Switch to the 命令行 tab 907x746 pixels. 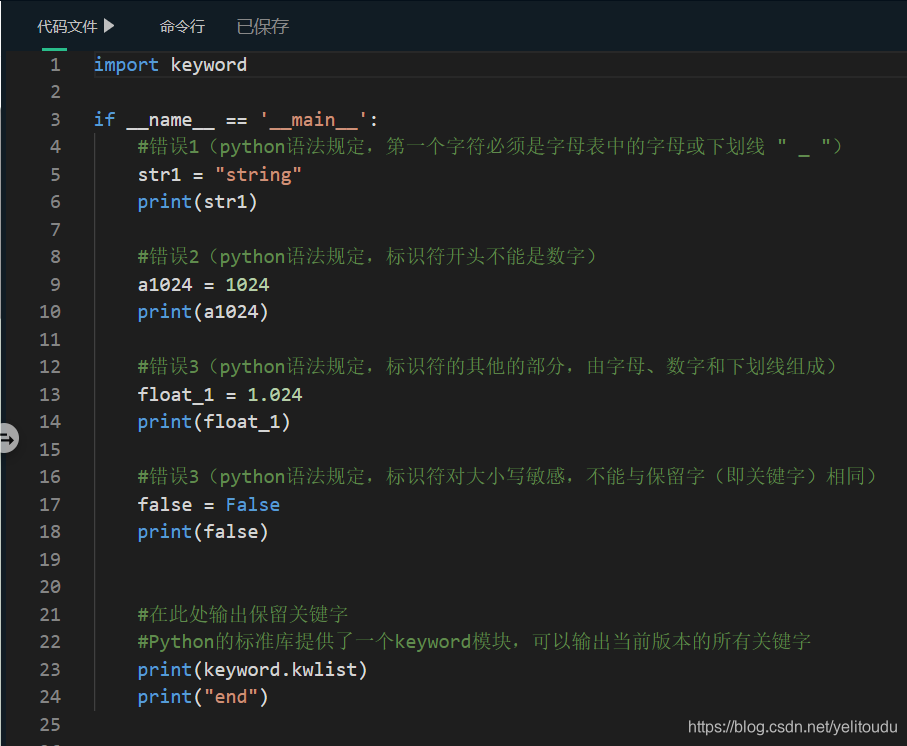182,27
